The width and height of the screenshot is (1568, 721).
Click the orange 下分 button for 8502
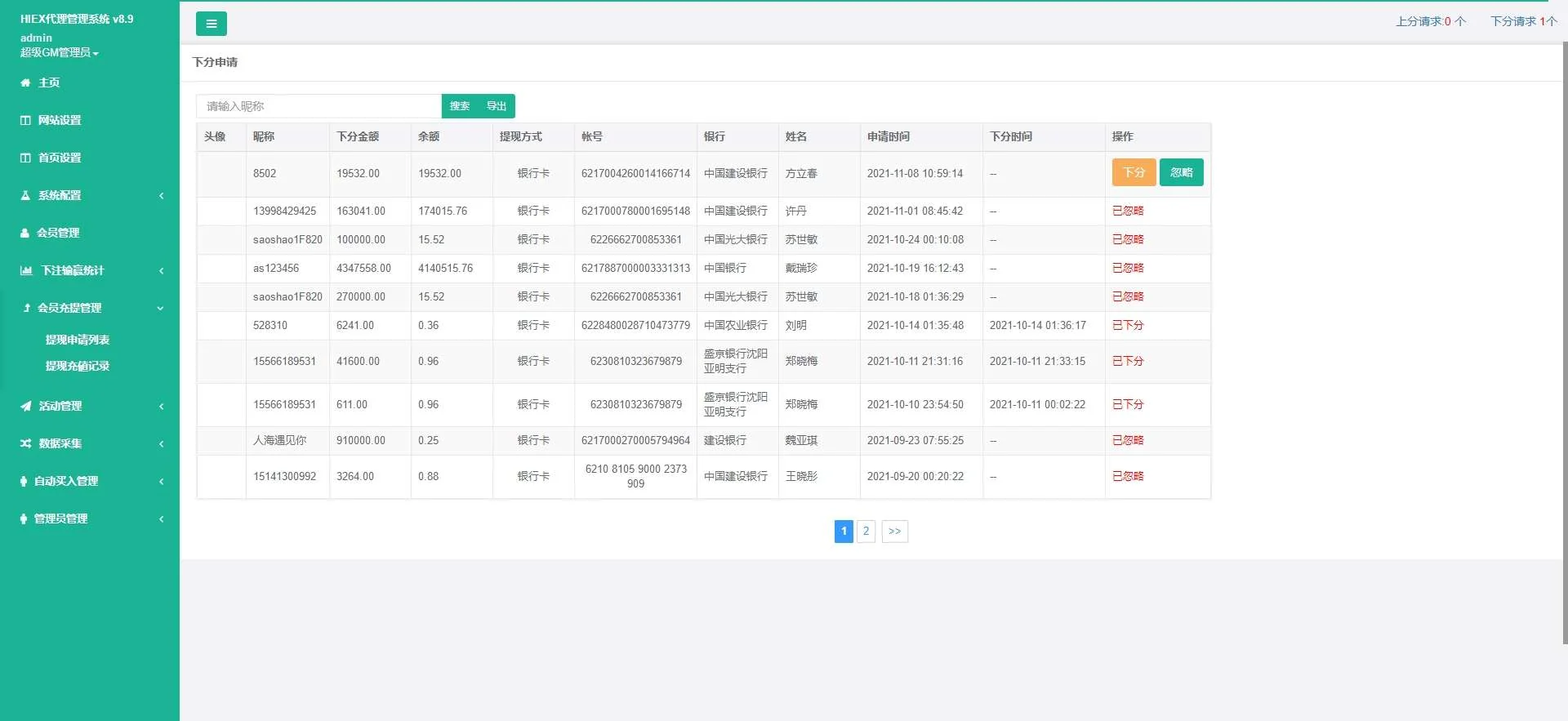(1134, 172)
